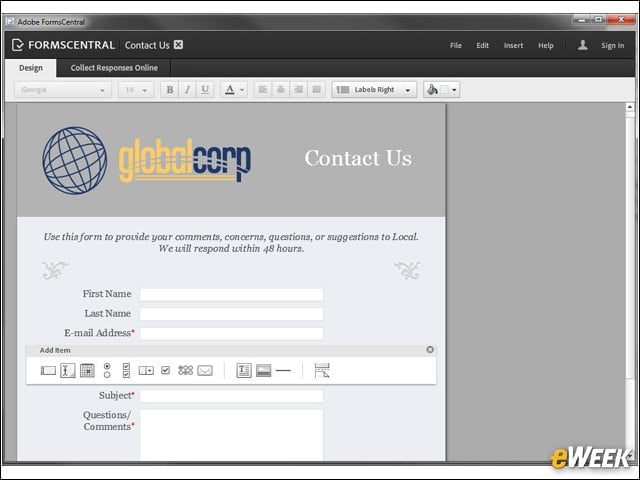The width and height of the screenshot is (640, 480).
Task: Open the File menu
Action: click(x=456, y=45)
